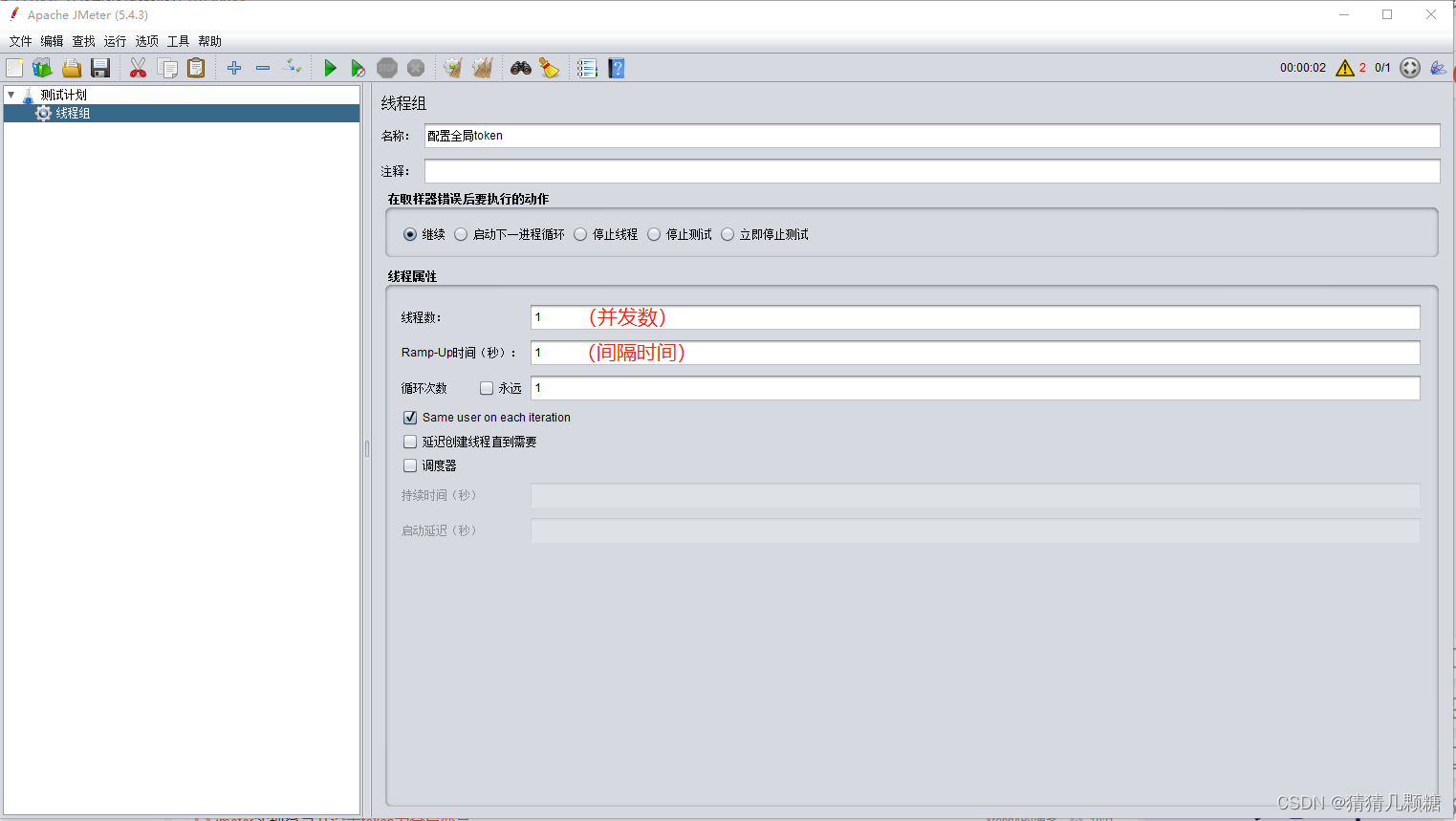Collapse the 测试计划 tree node arrow
Screen dimensions: 1456x821
(11, 95)
